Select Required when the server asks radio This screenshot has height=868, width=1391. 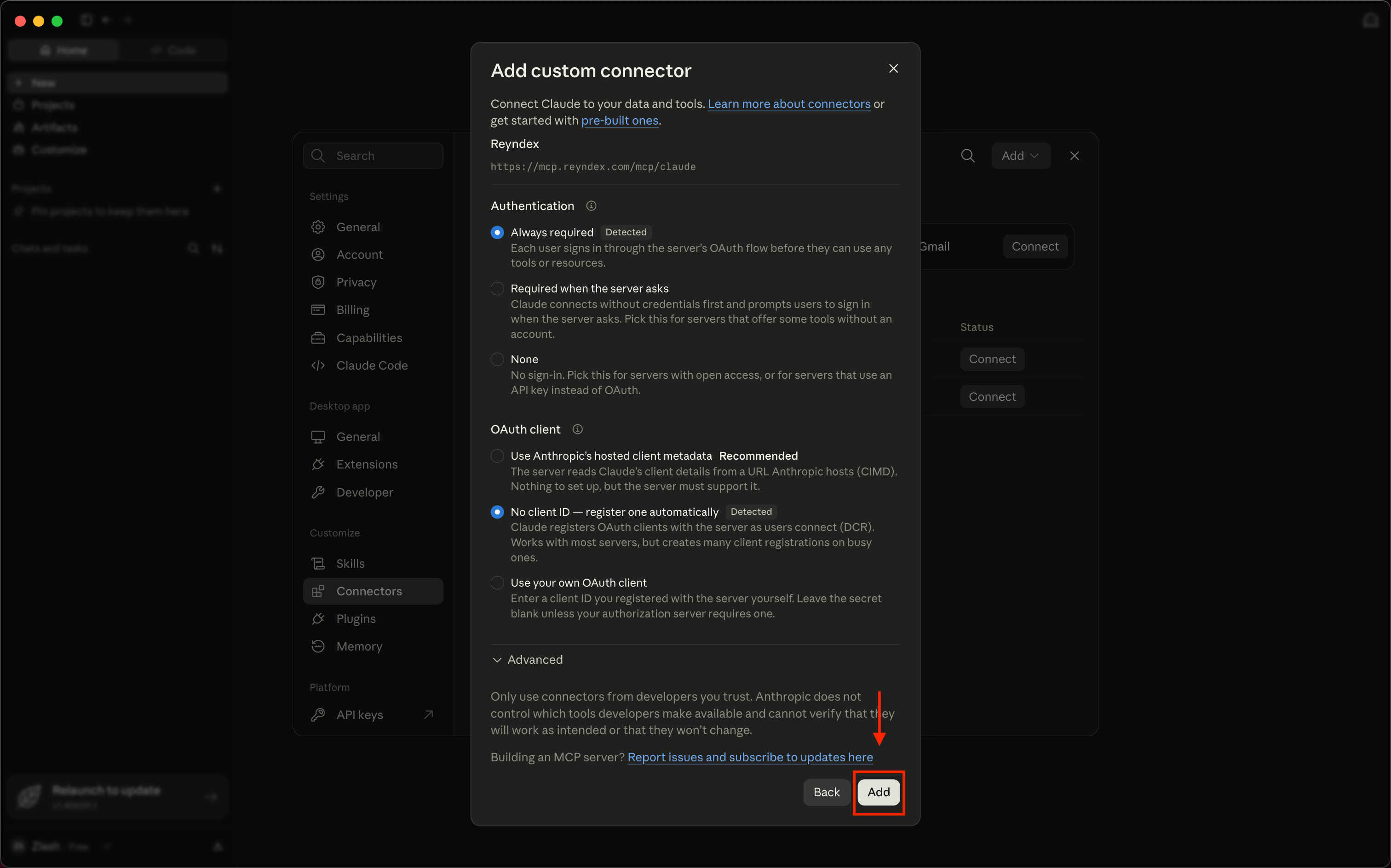click(x=497, y=288)
